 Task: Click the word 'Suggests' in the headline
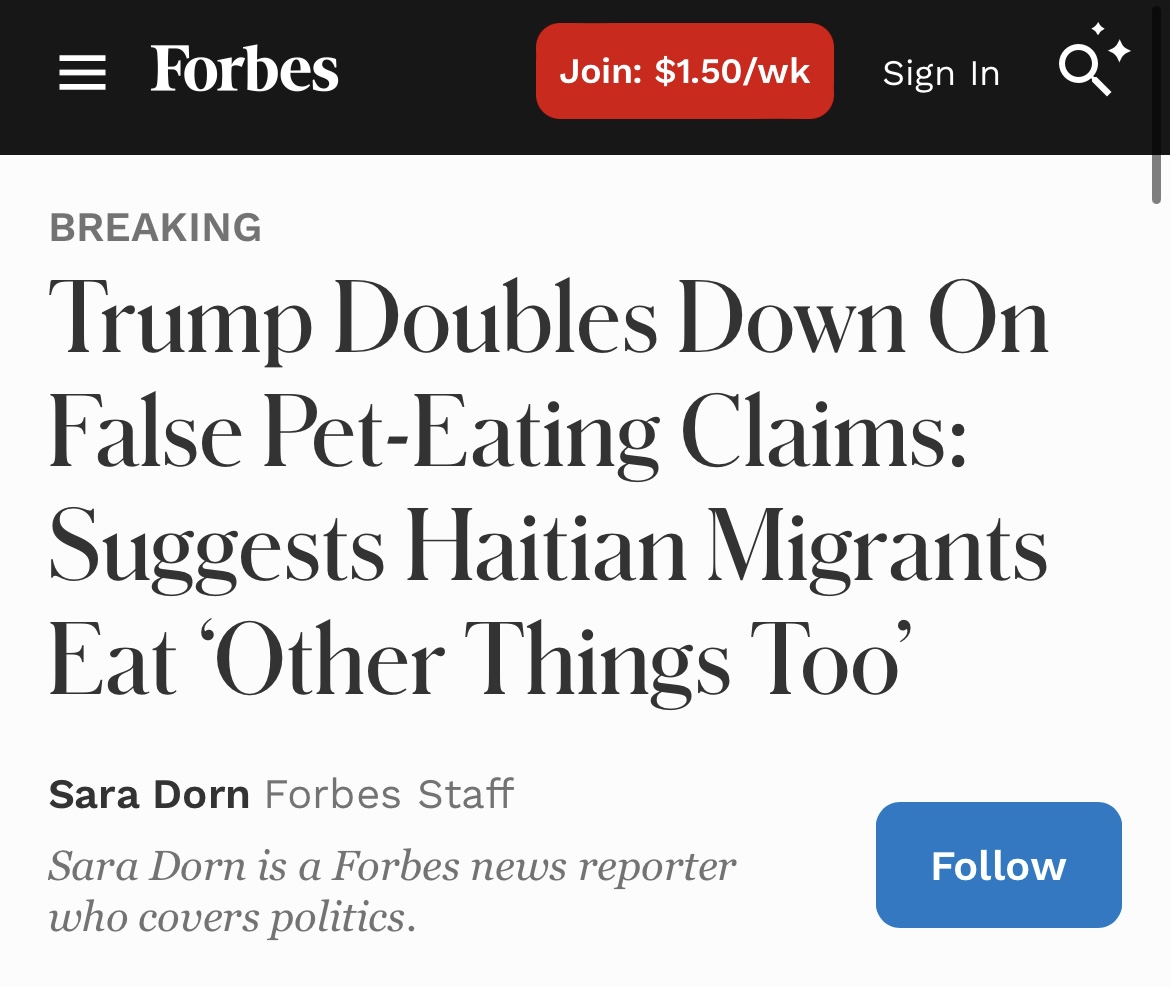click(x=216, y=548)
